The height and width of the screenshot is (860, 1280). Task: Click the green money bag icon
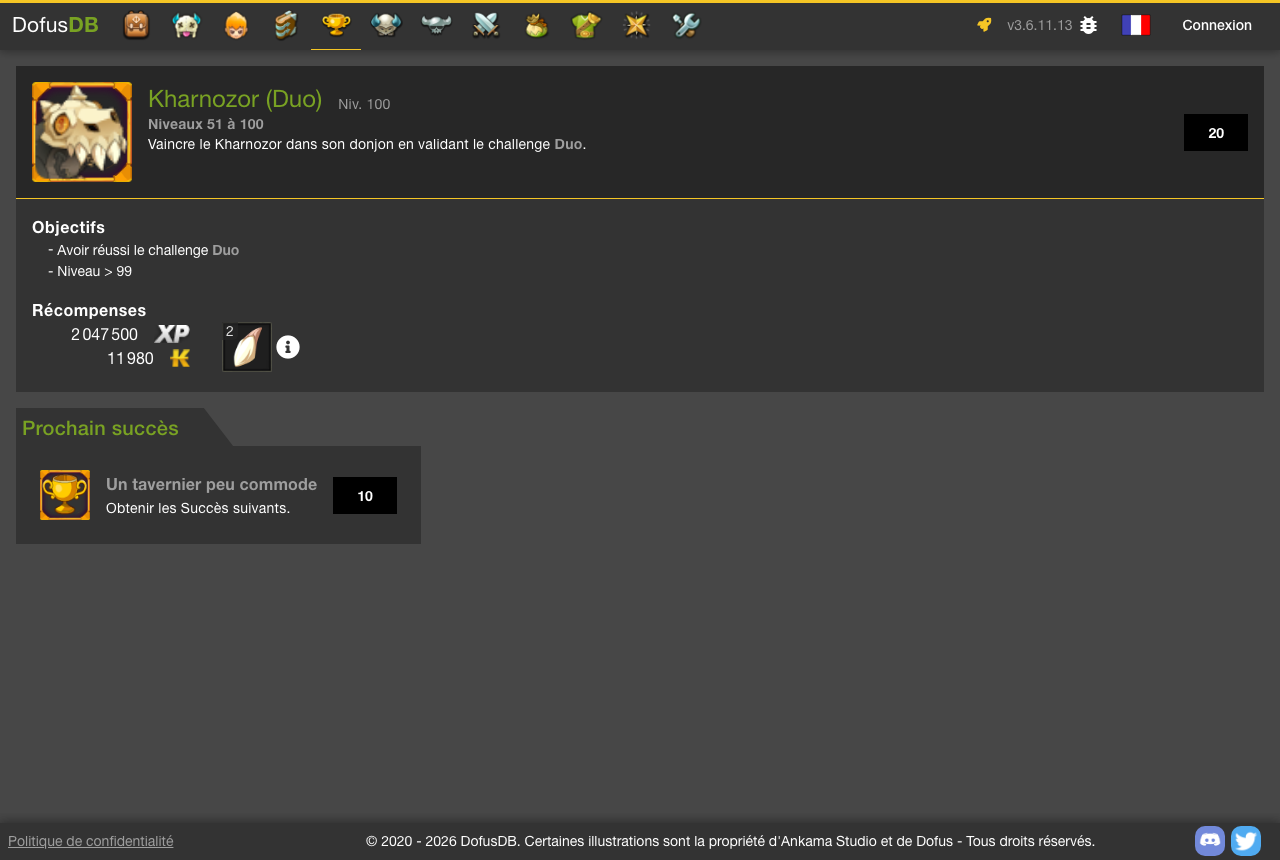point(536,25)
